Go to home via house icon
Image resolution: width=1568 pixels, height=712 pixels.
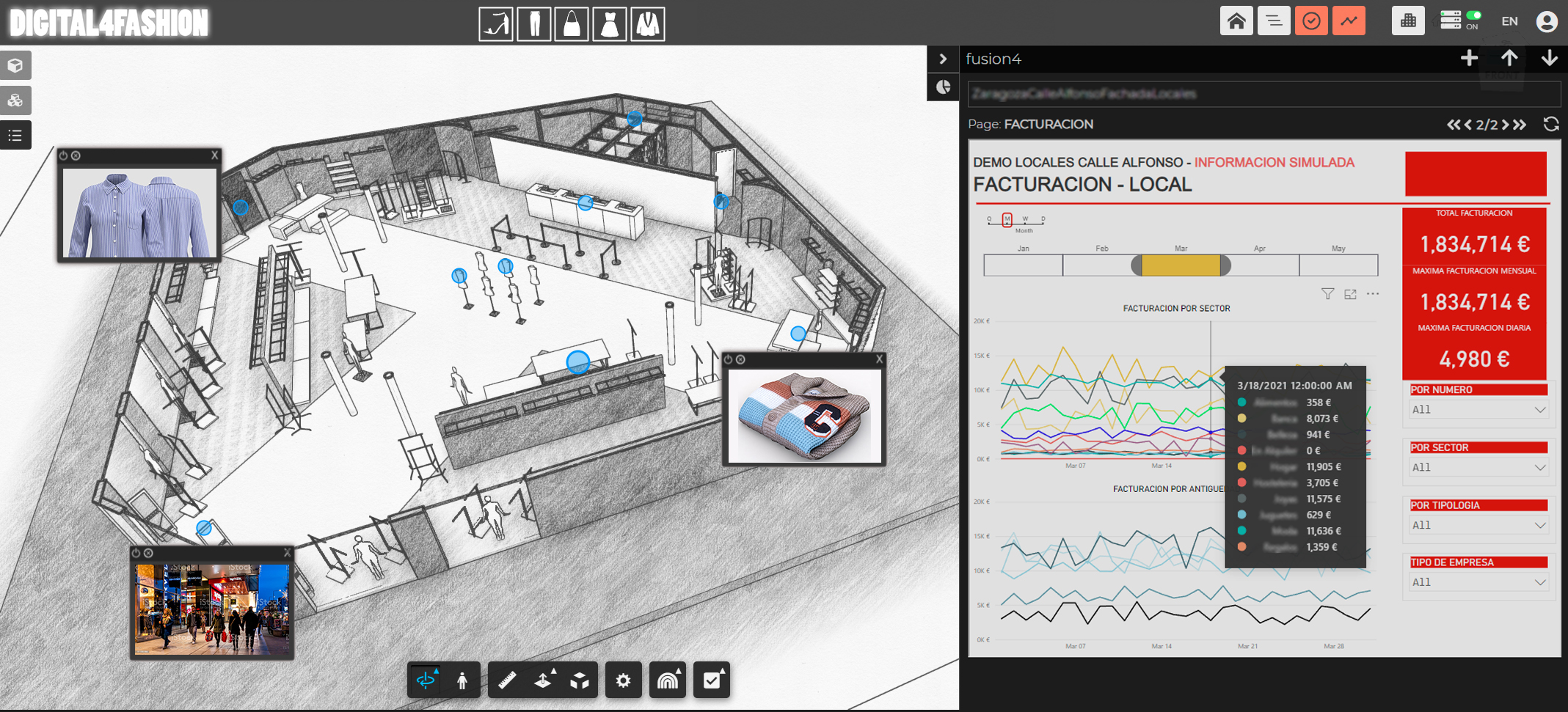coord(1236,21)
